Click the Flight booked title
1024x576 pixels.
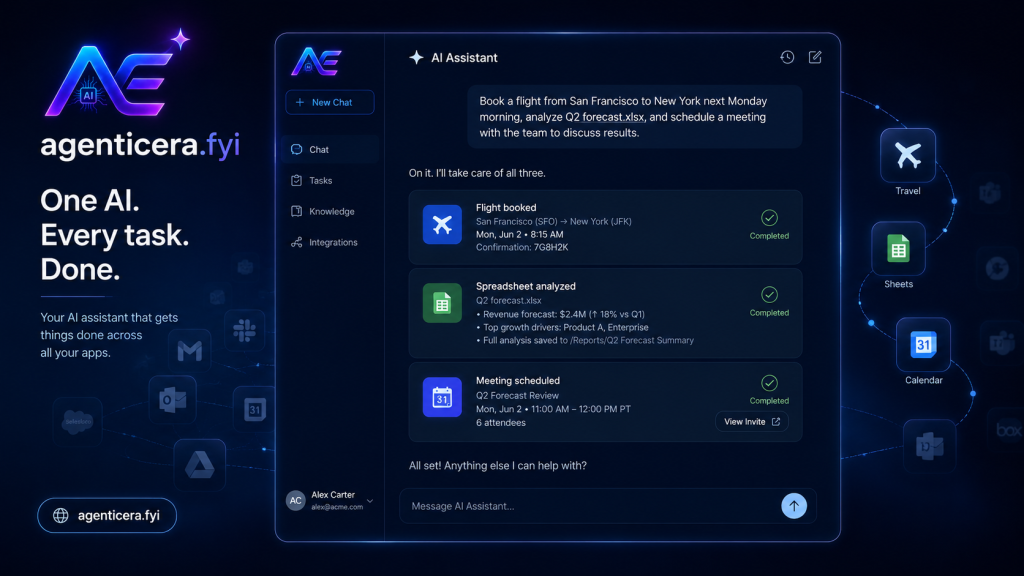coord(506,208)
